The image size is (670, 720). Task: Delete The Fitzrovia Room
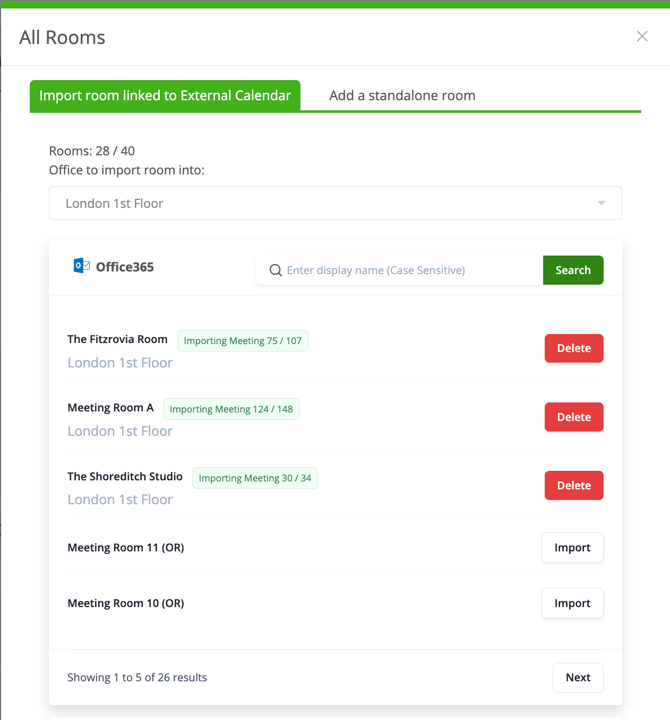(x=574, y=348)
